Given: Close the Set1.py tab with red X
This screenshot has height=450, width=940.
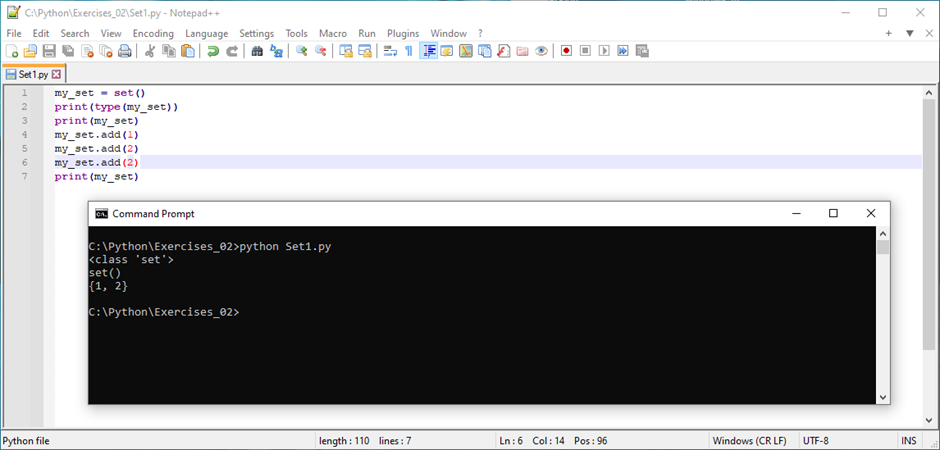Looking at the screenshot, I should (x=56, y=74).
